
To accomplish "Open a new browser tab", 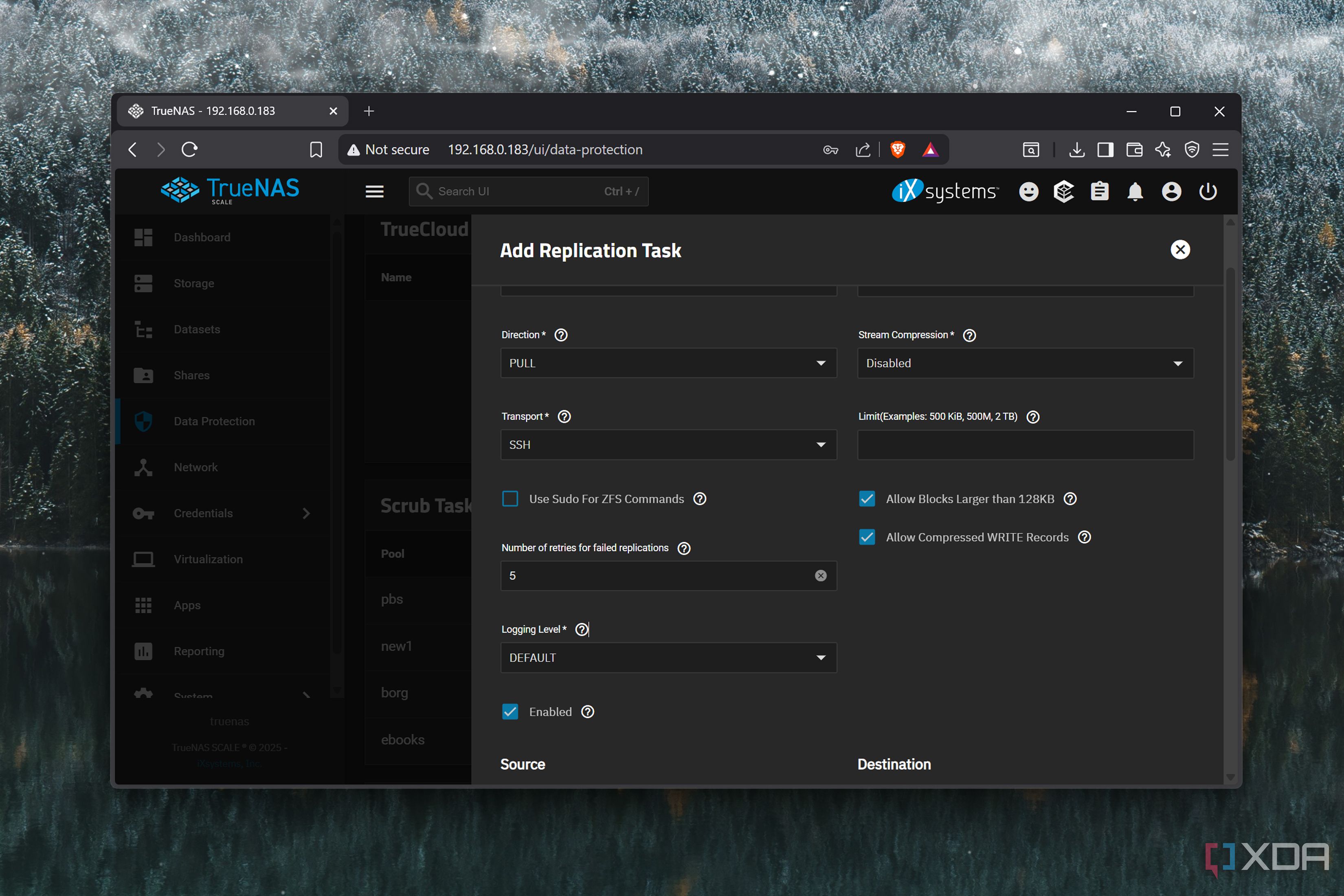I will pos(369,111).
